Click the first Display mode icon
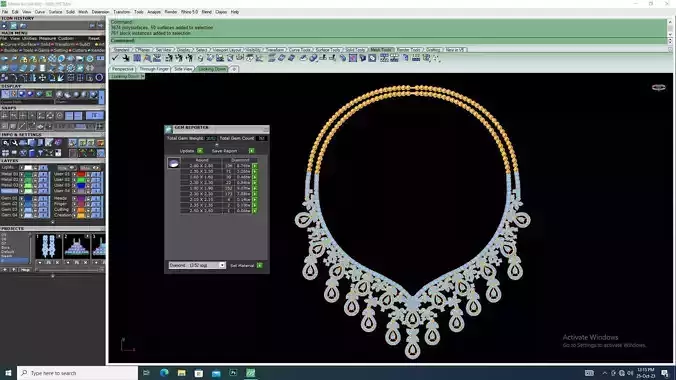Viewport: 676px width, 380px height. [x=5, y=94]
